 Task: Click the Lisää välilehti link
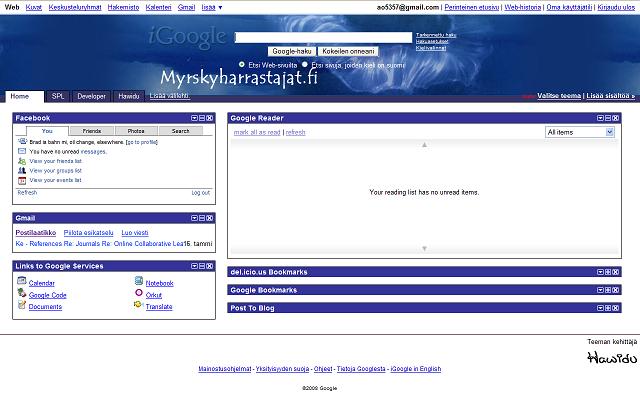169,95
